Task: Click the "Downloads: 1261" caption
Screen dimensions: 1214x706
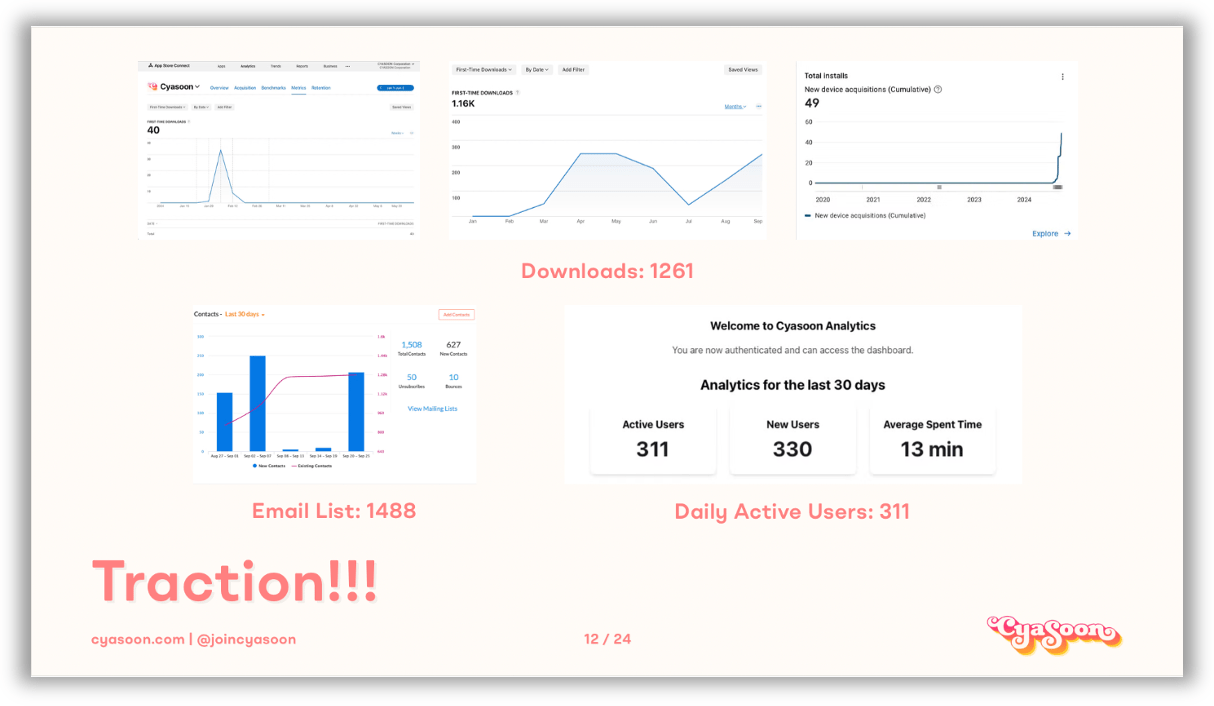Action: coord(607,271)
